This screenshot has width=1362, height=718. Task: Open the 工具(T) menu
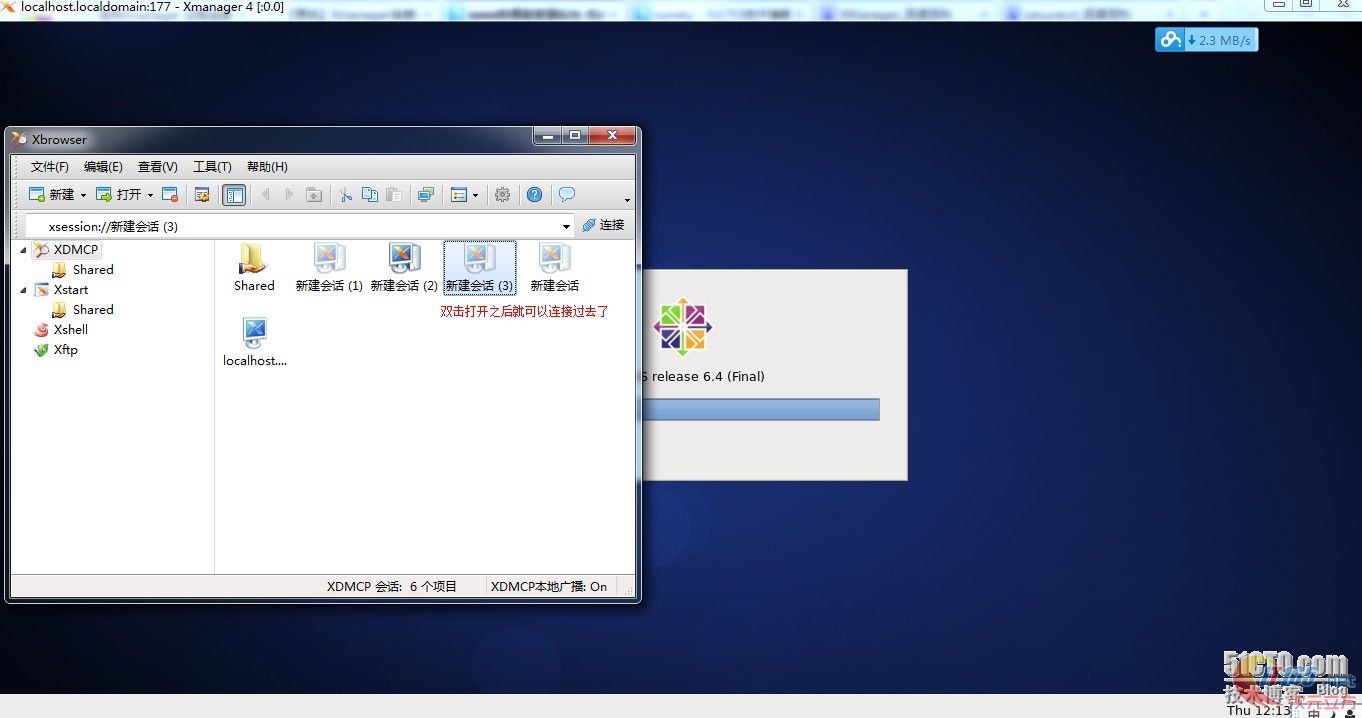pos(212,167)
